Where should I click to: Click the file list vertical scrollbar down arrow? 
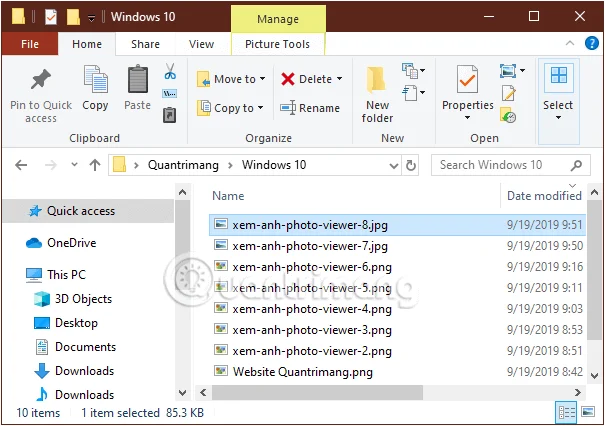tap(595, 375)
